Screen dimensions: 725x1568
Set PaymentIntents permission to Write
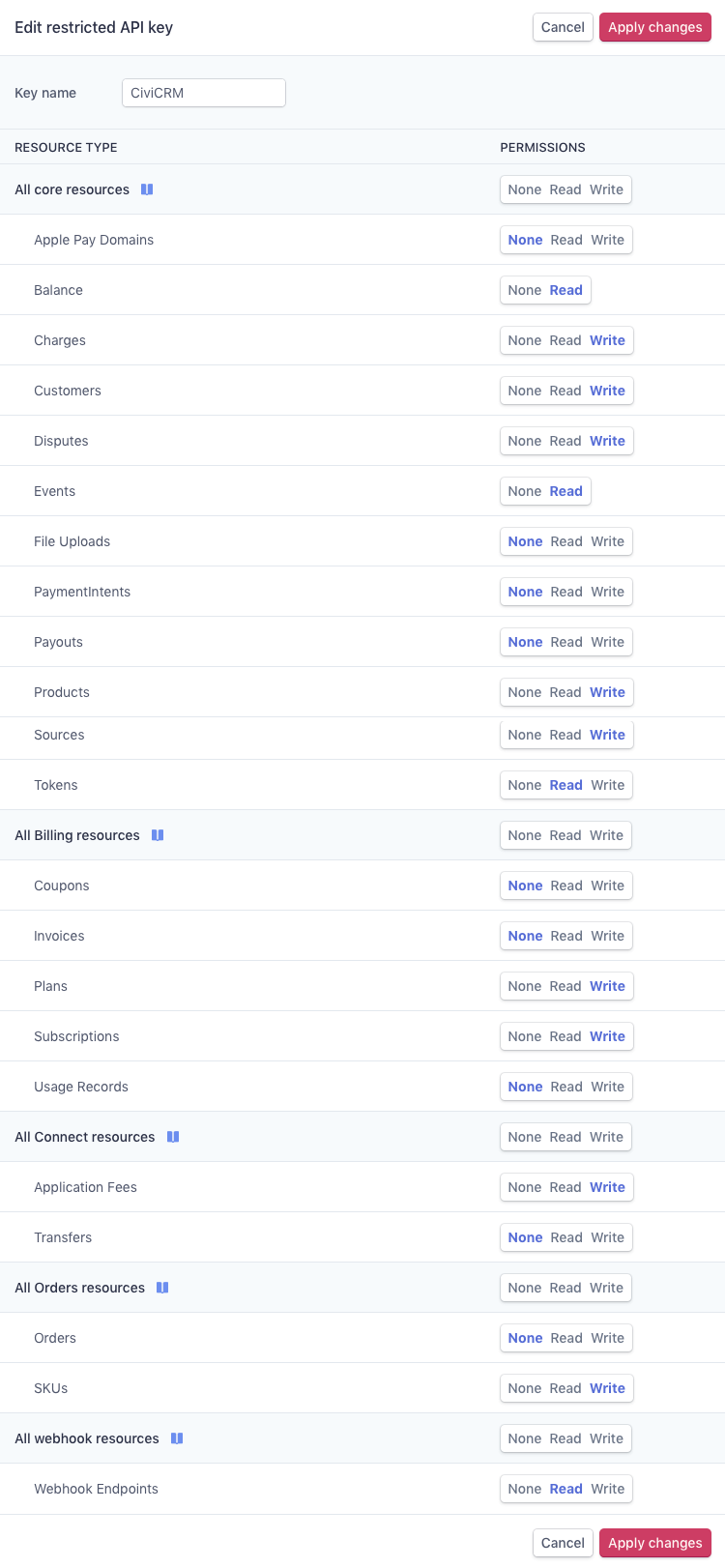[607, 592]
